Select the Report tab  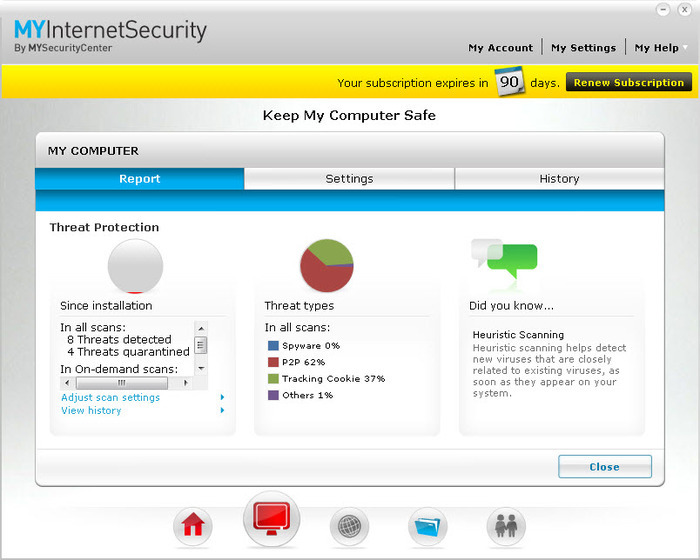pos(140,179)
